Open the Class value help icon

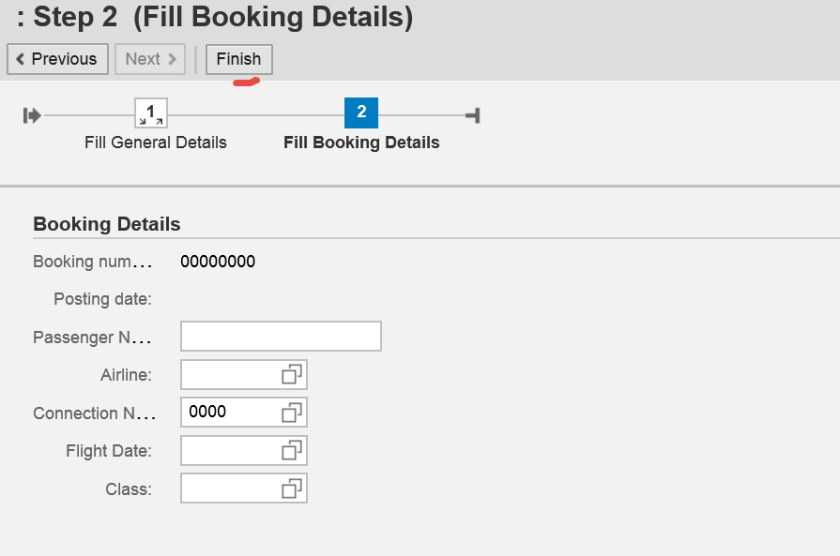pos(292,489)
